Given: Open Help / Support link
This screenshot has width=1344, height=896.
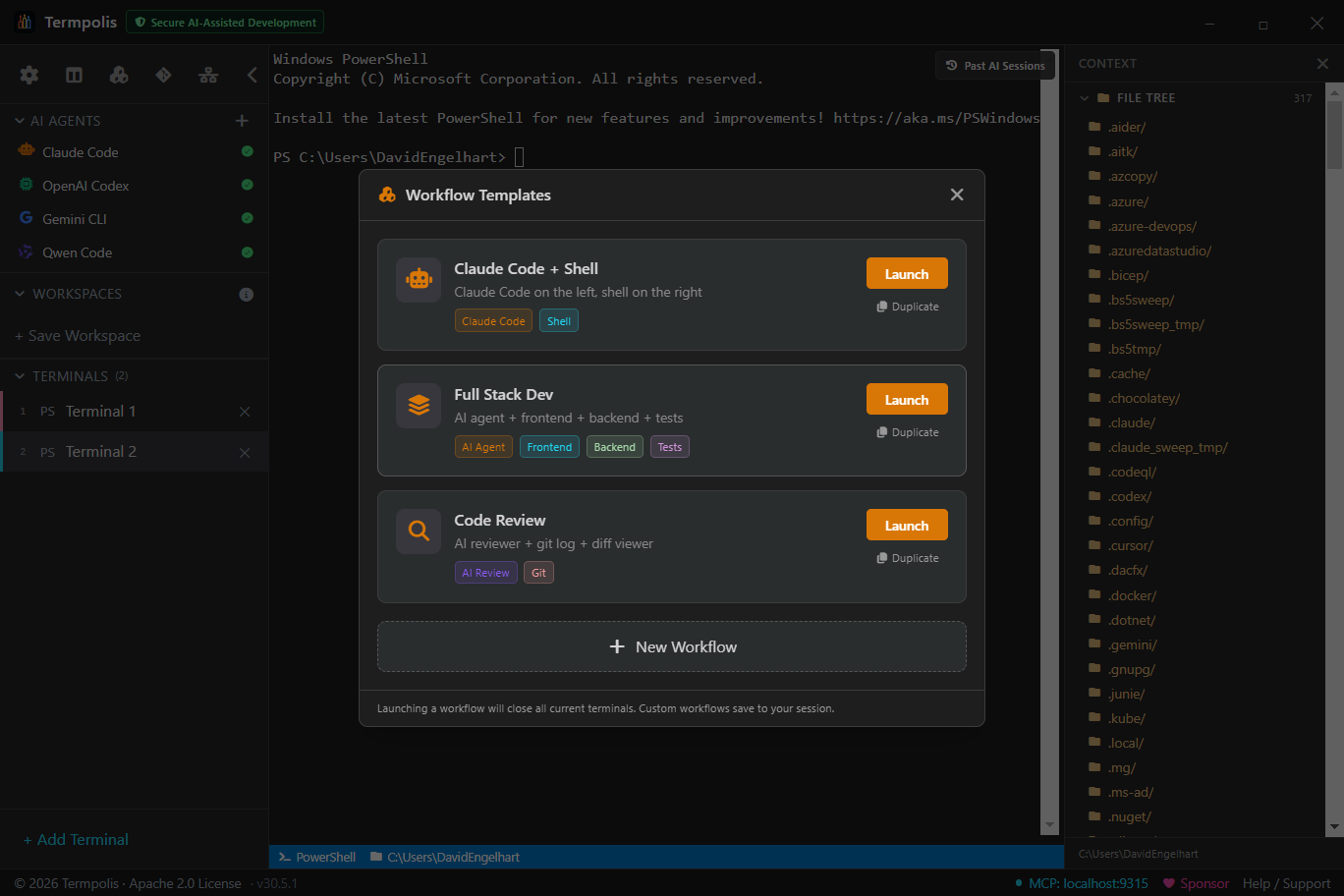Looking at the screenshot, I should click(1287, 883).
